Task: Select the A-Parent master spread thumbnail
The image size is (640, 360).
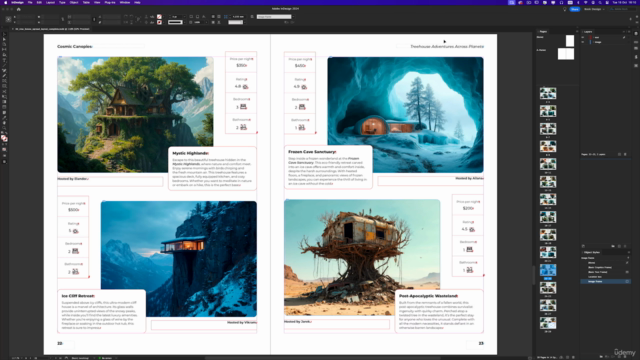Action: pyautogui.click(x=566, y=53)
